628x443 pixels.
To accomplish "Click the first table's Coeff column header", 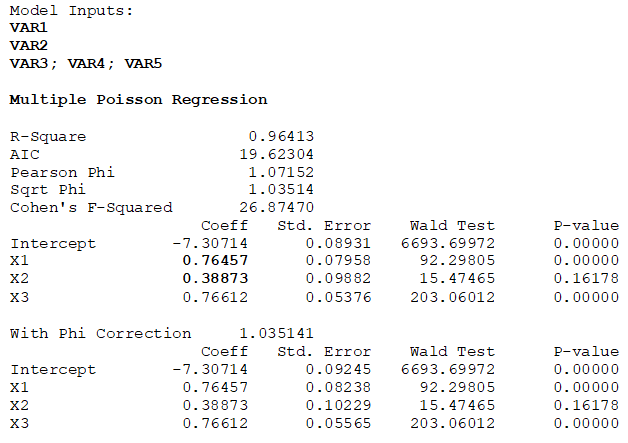I will tap(224, 226).
